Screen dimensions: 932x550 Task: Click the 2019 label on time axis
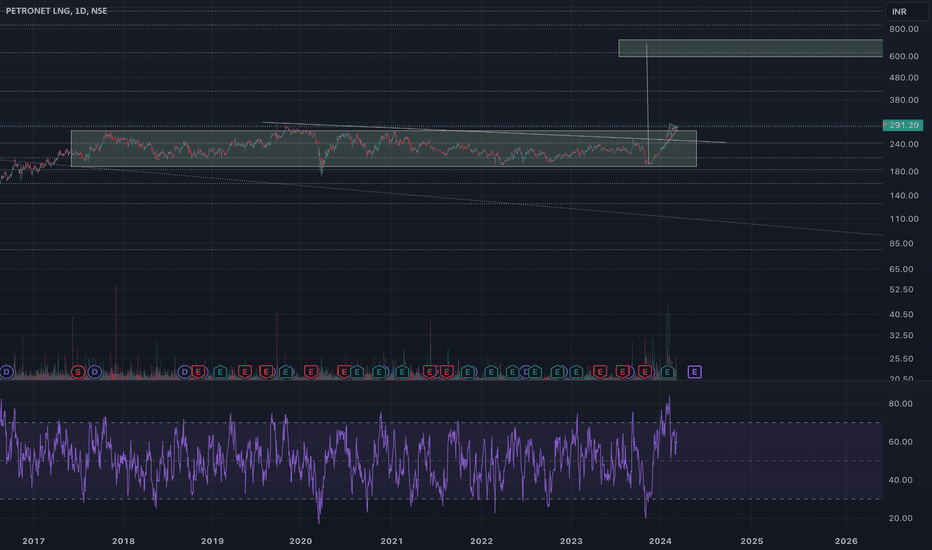point(212,540)
